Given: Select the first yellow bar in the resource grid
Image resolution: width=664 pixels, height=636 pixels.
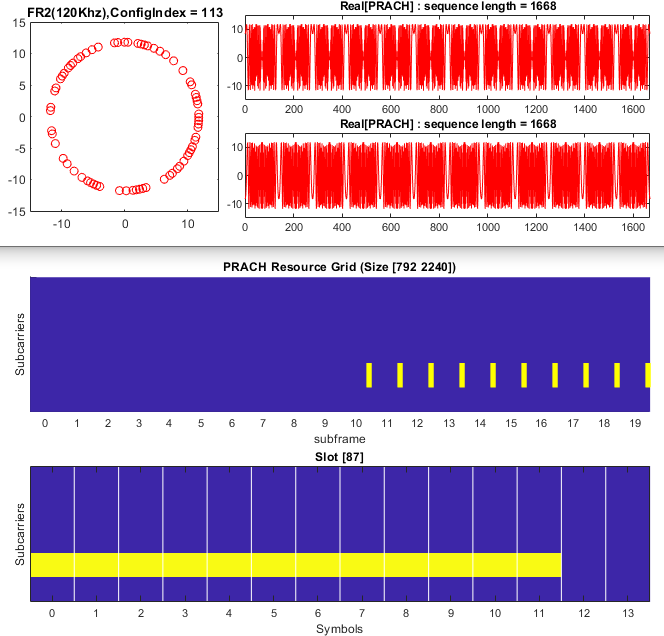Looking at the screenshot, I should point(369,375).
